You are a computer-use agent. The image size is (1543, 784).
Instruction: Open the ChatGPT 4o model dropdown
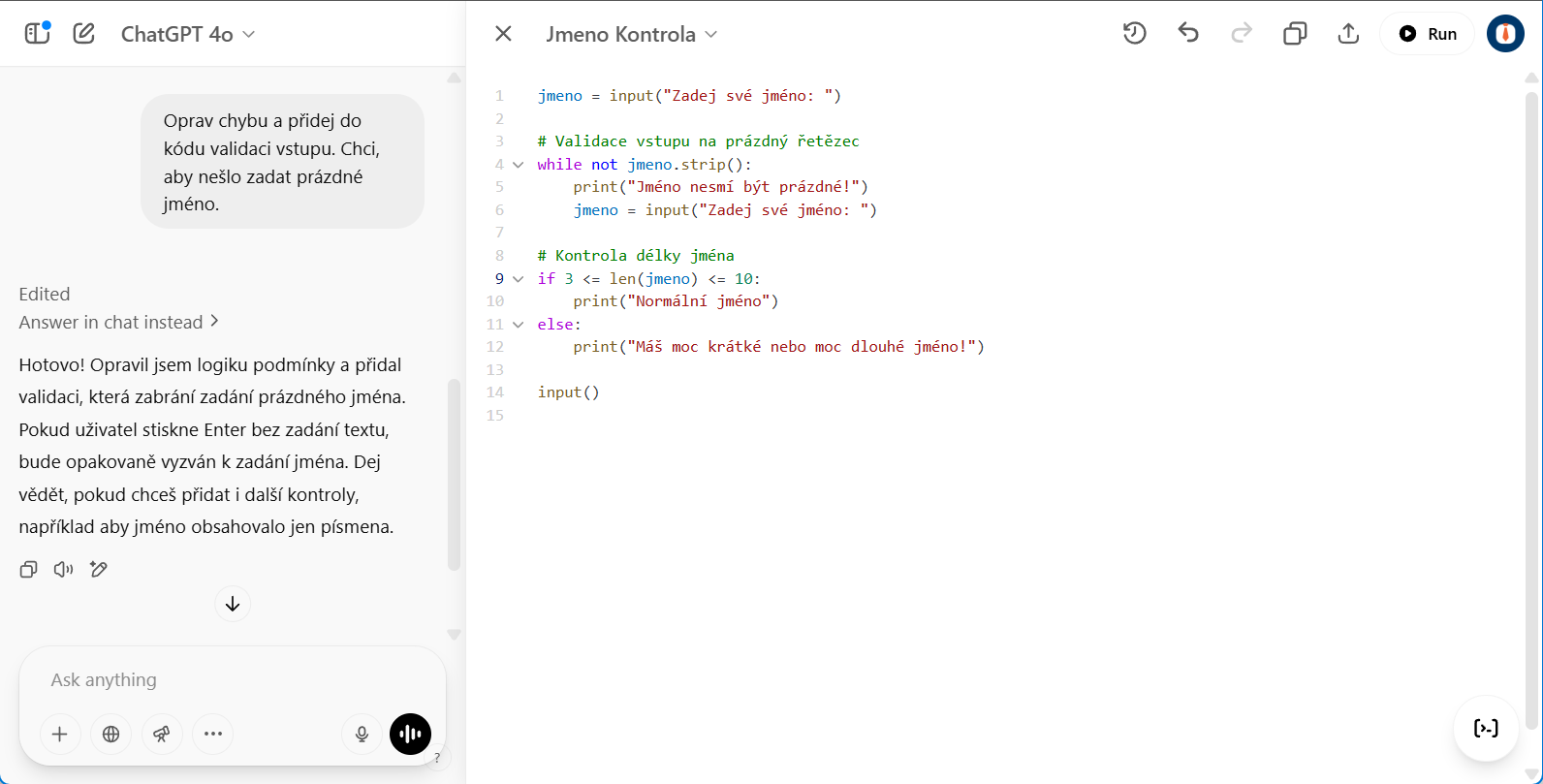188,34
